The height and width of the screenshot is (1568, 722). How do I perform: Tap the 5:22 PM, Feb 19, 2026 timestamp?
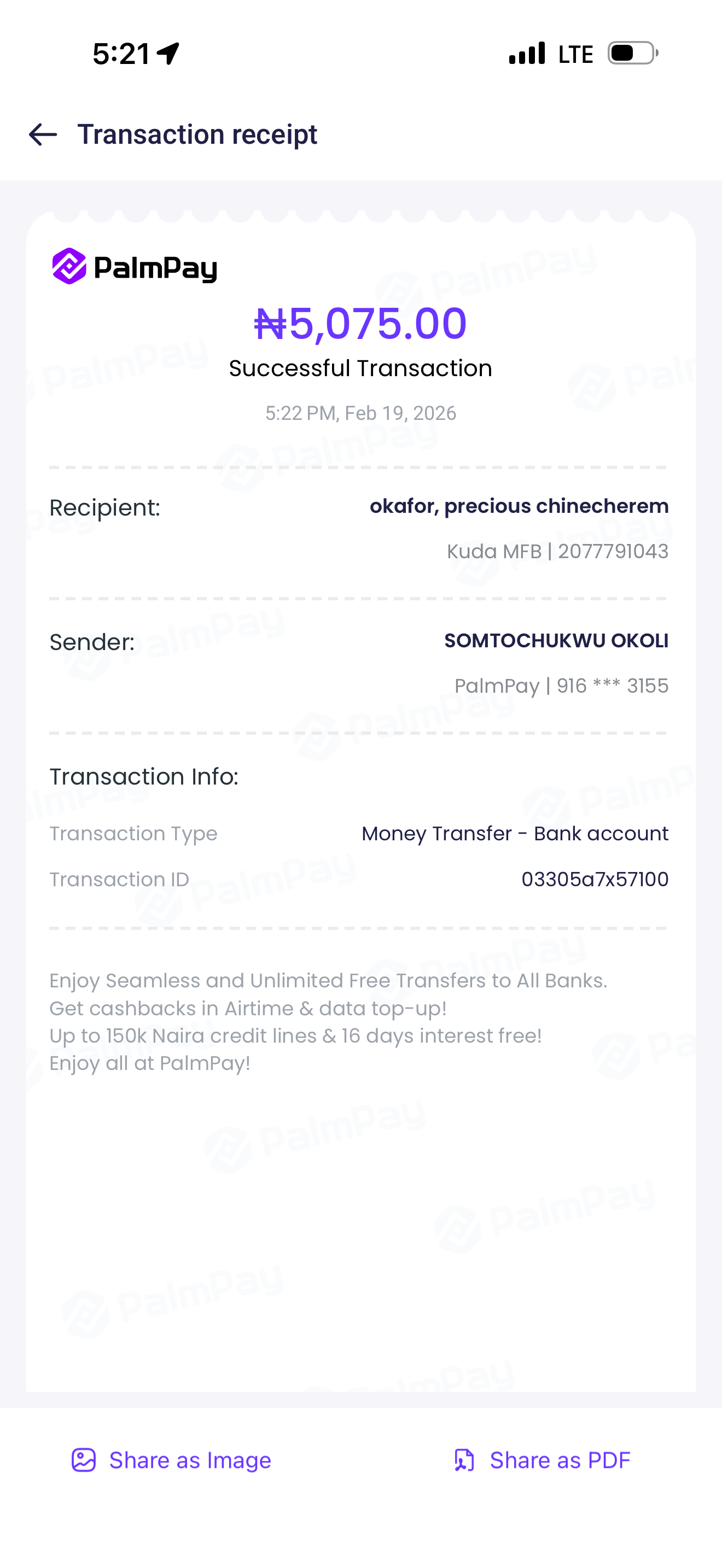point(360,413)
